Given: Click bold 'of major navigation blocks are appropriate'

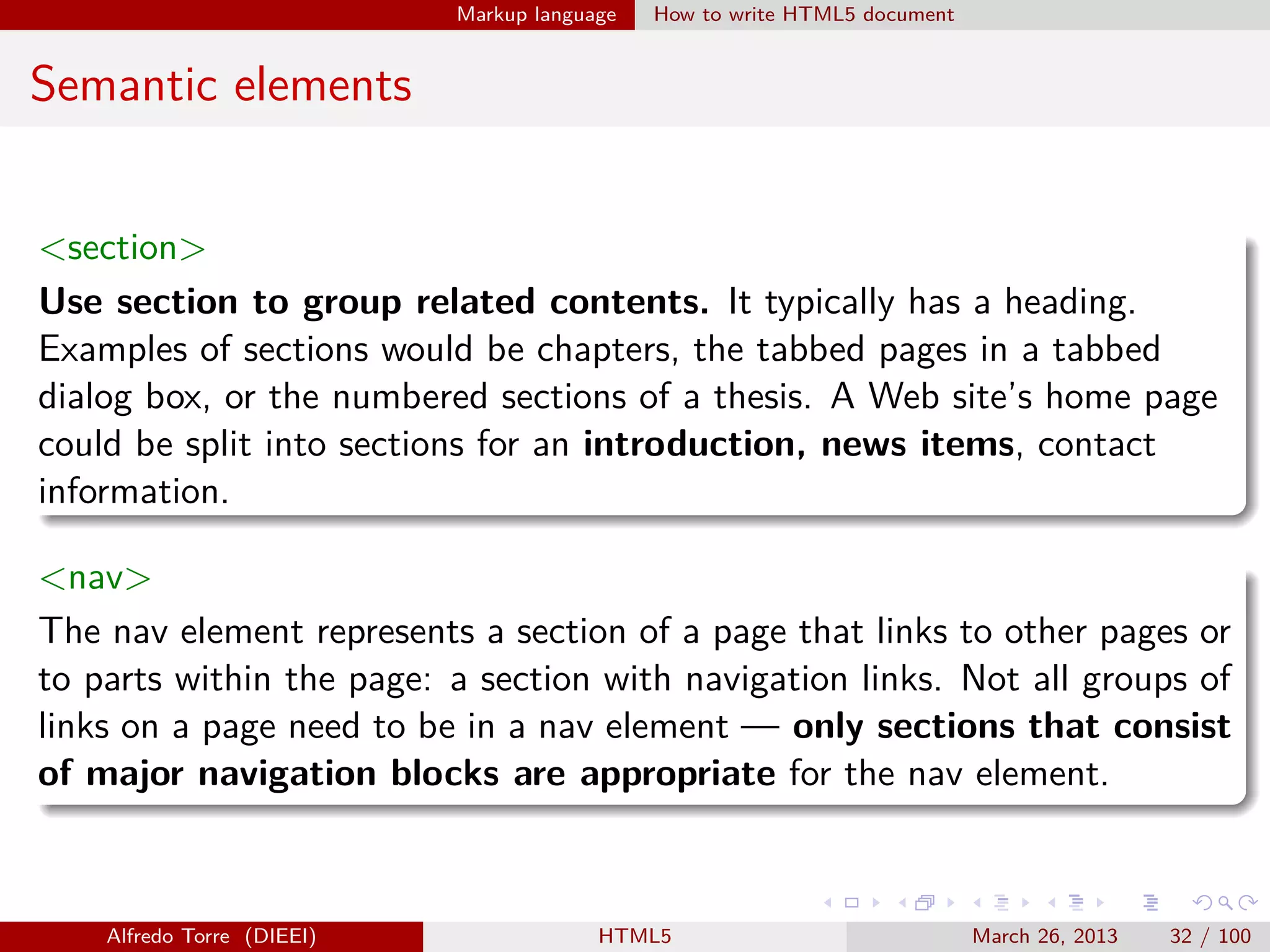Looking at the screenshot, I should [x=407, y=774].
